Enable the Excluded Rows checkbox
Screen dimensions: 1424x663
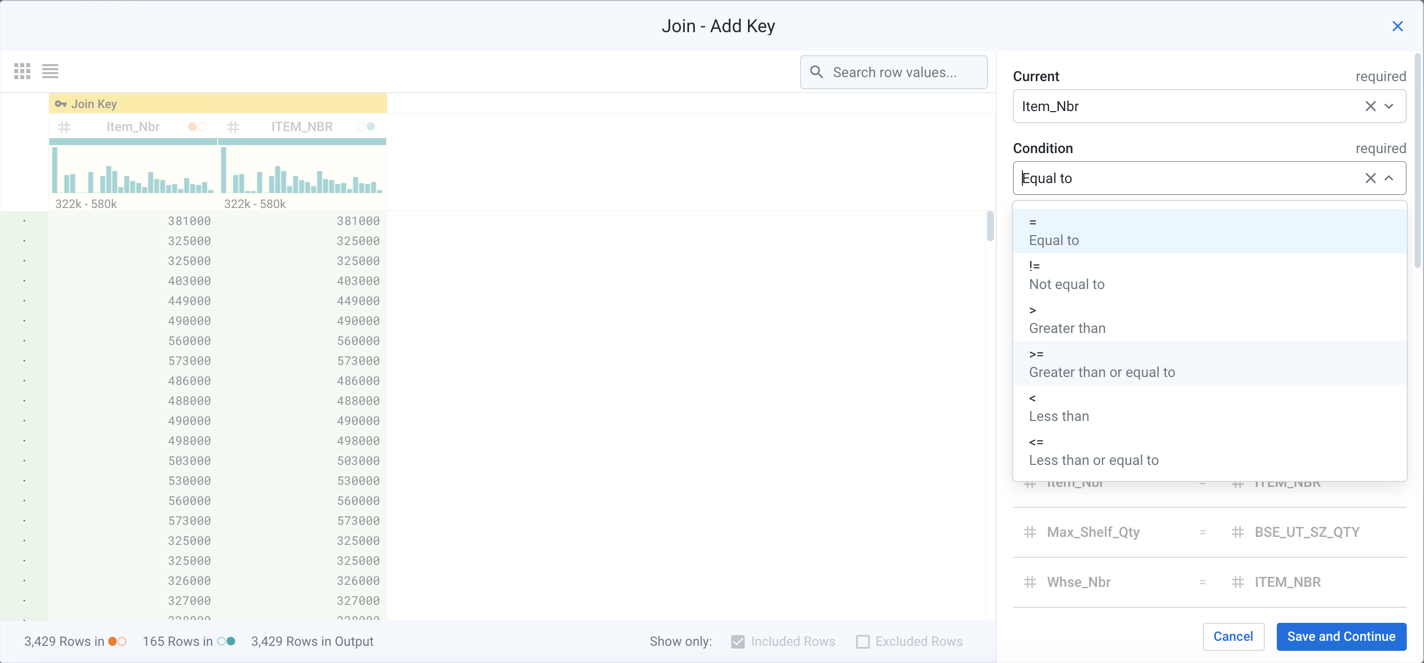click(863, 642)
